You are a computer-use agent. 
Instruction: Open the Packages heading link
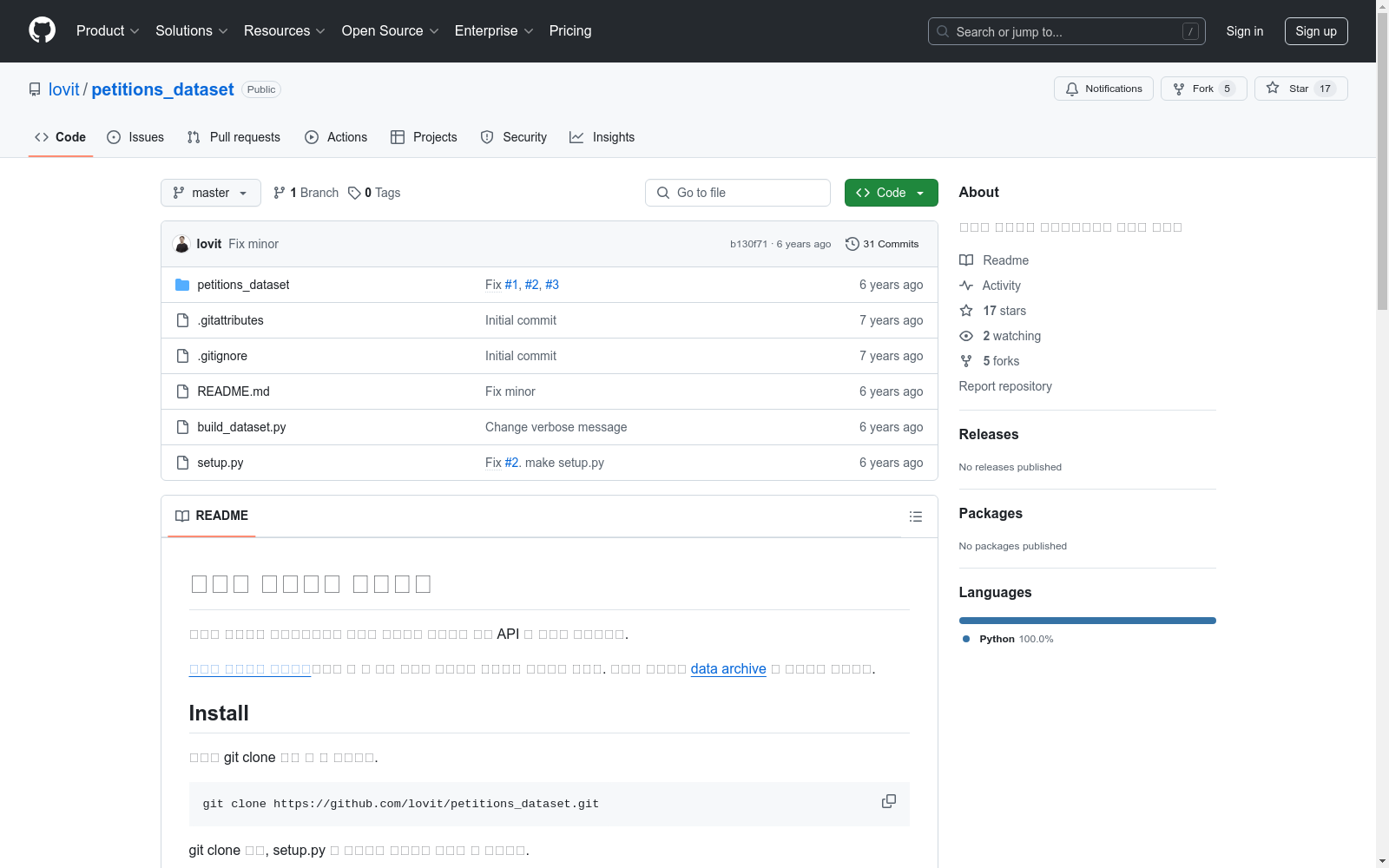(x=991, y=514)
